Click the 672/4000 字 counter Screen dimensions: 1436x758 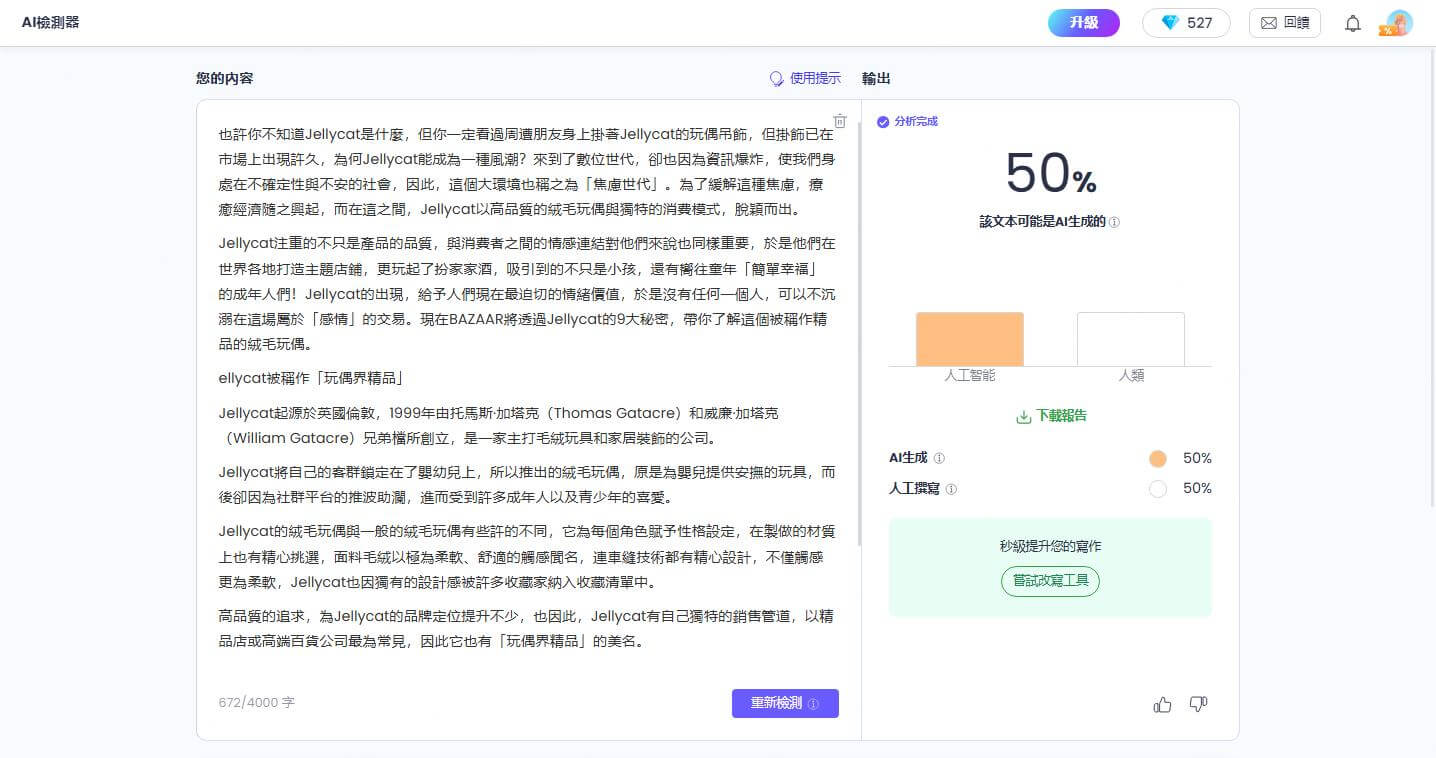(257, 702)
